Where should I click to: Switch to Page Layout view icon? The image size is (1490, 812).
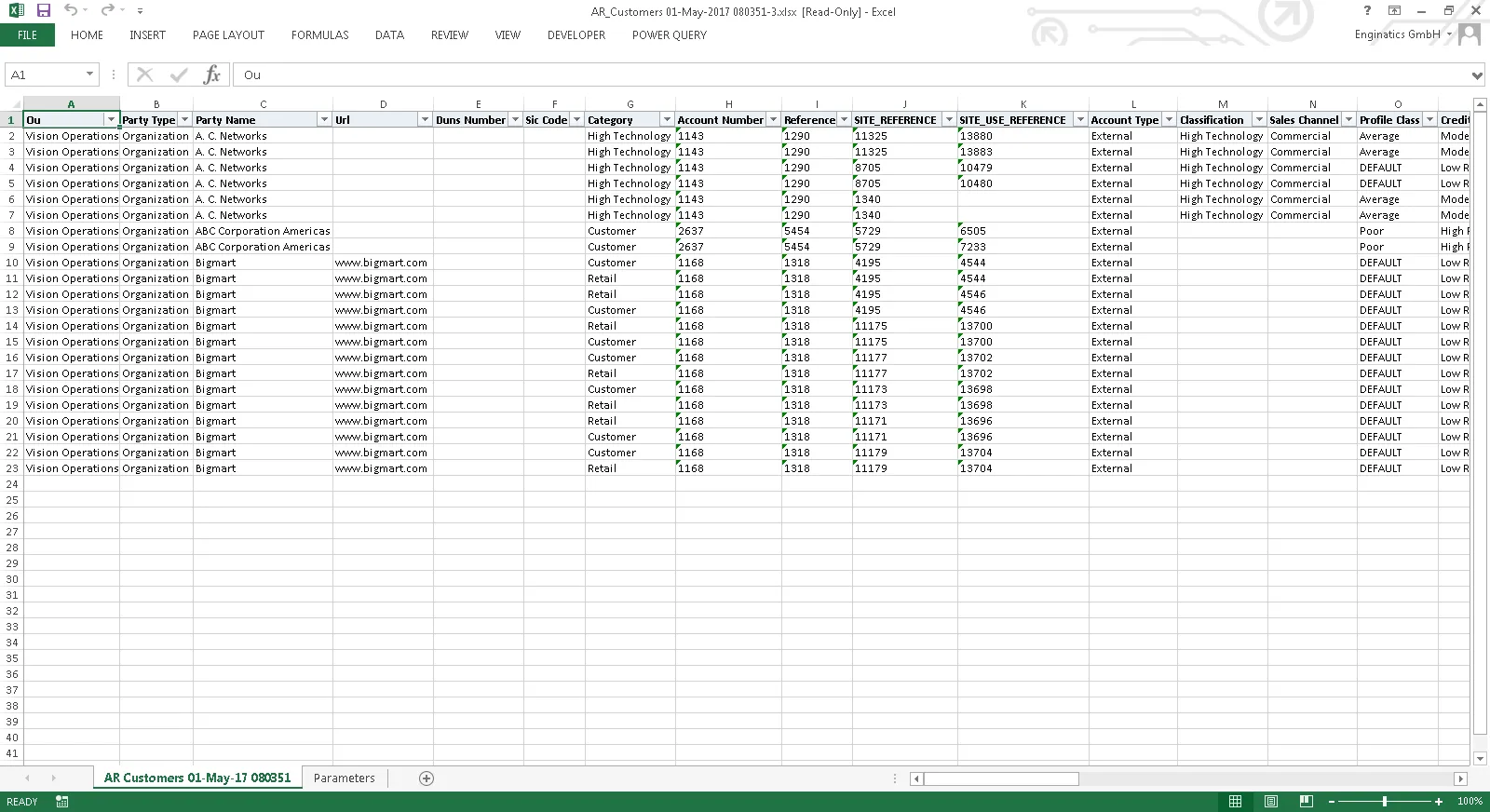1271,801
